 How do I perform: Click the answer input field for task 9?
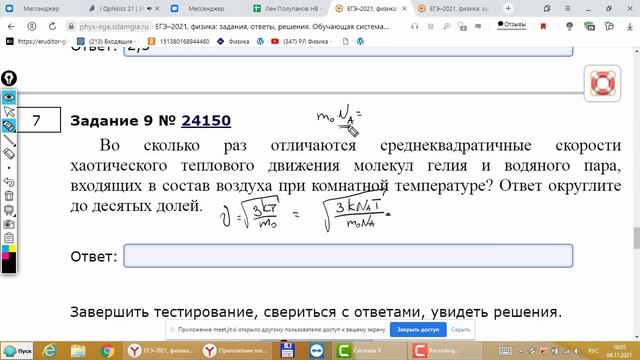348,256
